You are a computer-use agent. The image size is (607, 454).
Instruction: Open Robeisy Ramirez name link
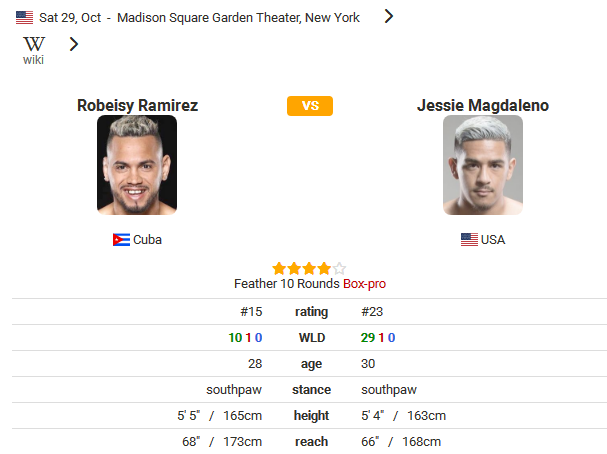[137, 105]
